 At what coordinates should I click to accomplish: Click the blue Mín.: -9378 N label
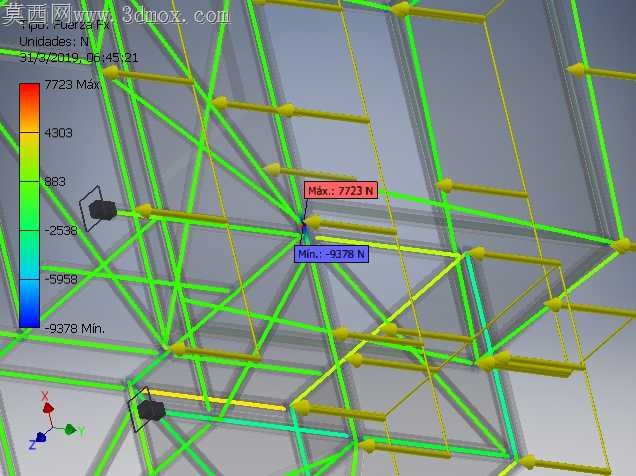click(x=332, y=254)
